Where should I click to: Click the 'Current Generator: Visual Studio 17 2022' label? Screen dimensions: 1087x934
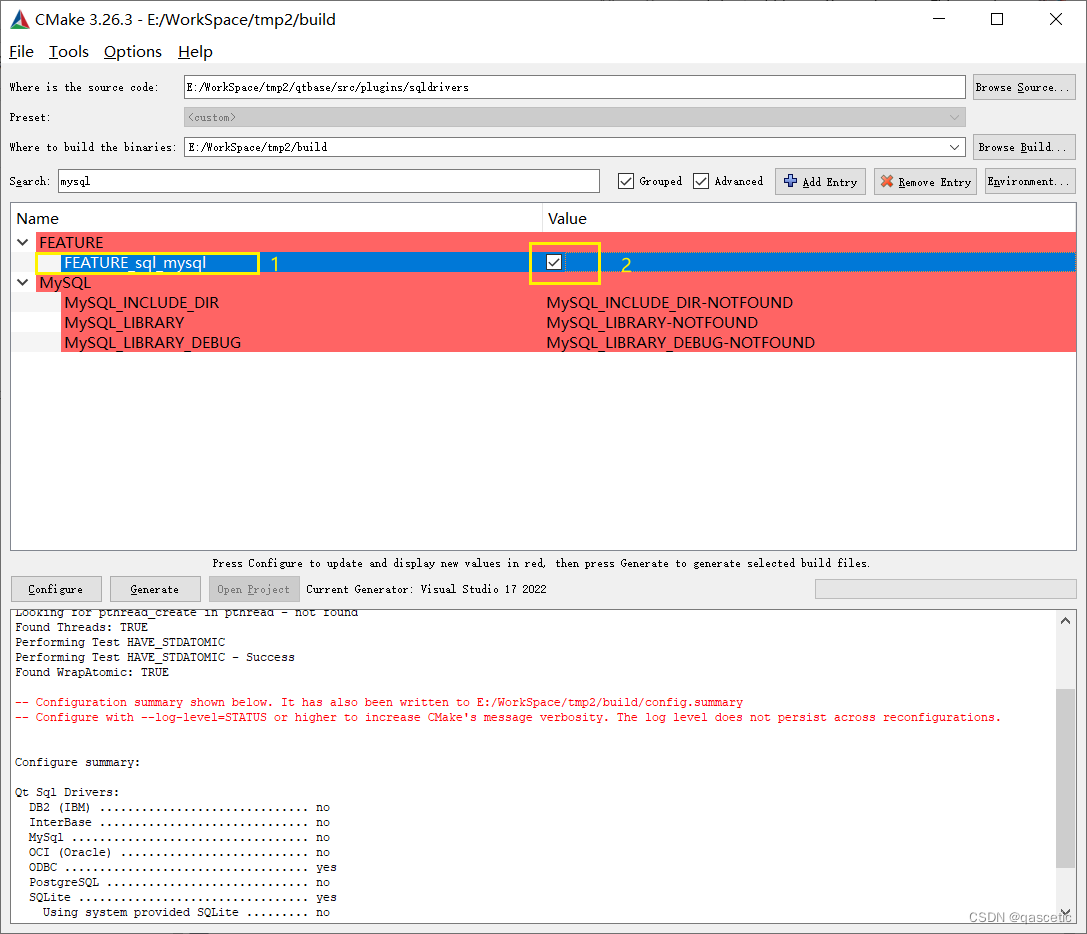point(426,589)
